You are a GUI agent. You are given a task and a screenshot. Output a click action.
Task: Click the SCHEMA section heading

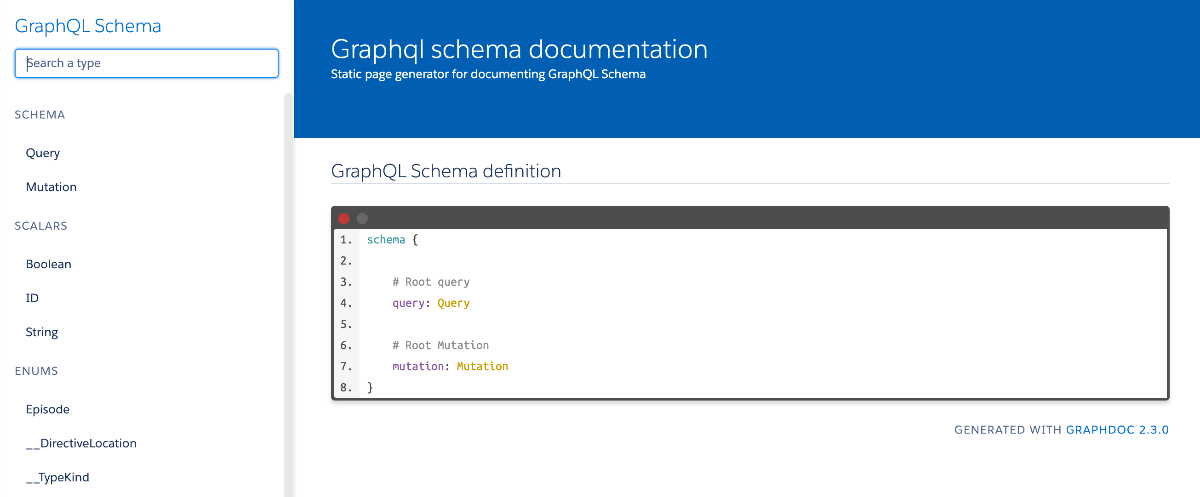click(40, 115)
